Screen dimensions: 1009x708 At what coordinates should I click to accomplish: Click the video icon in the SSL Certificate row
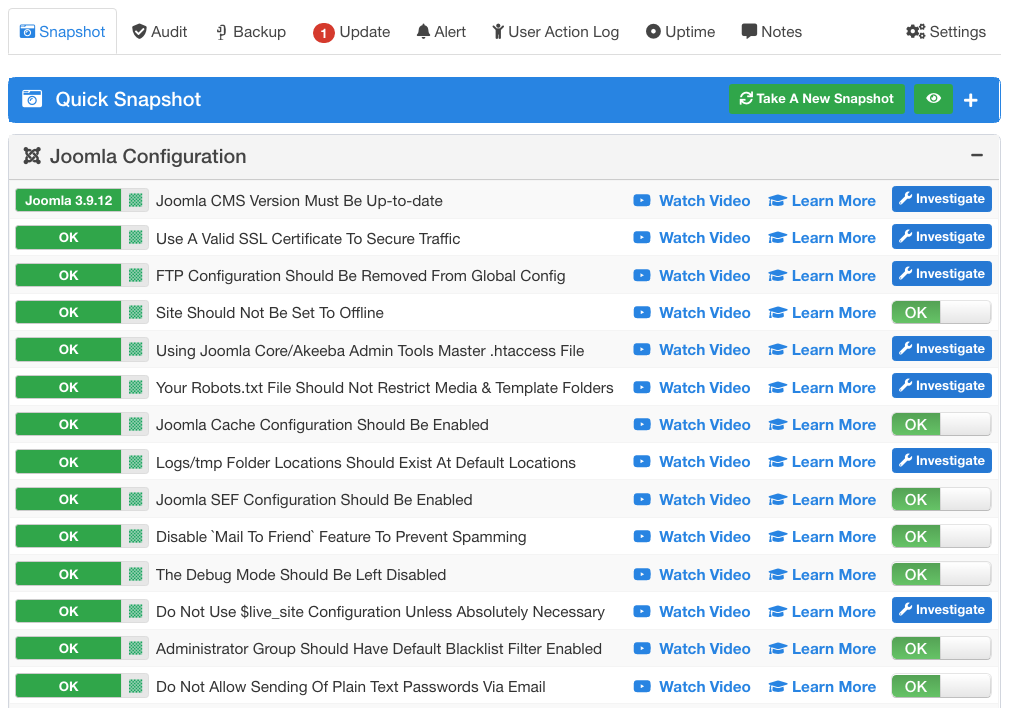click(642, 238)
